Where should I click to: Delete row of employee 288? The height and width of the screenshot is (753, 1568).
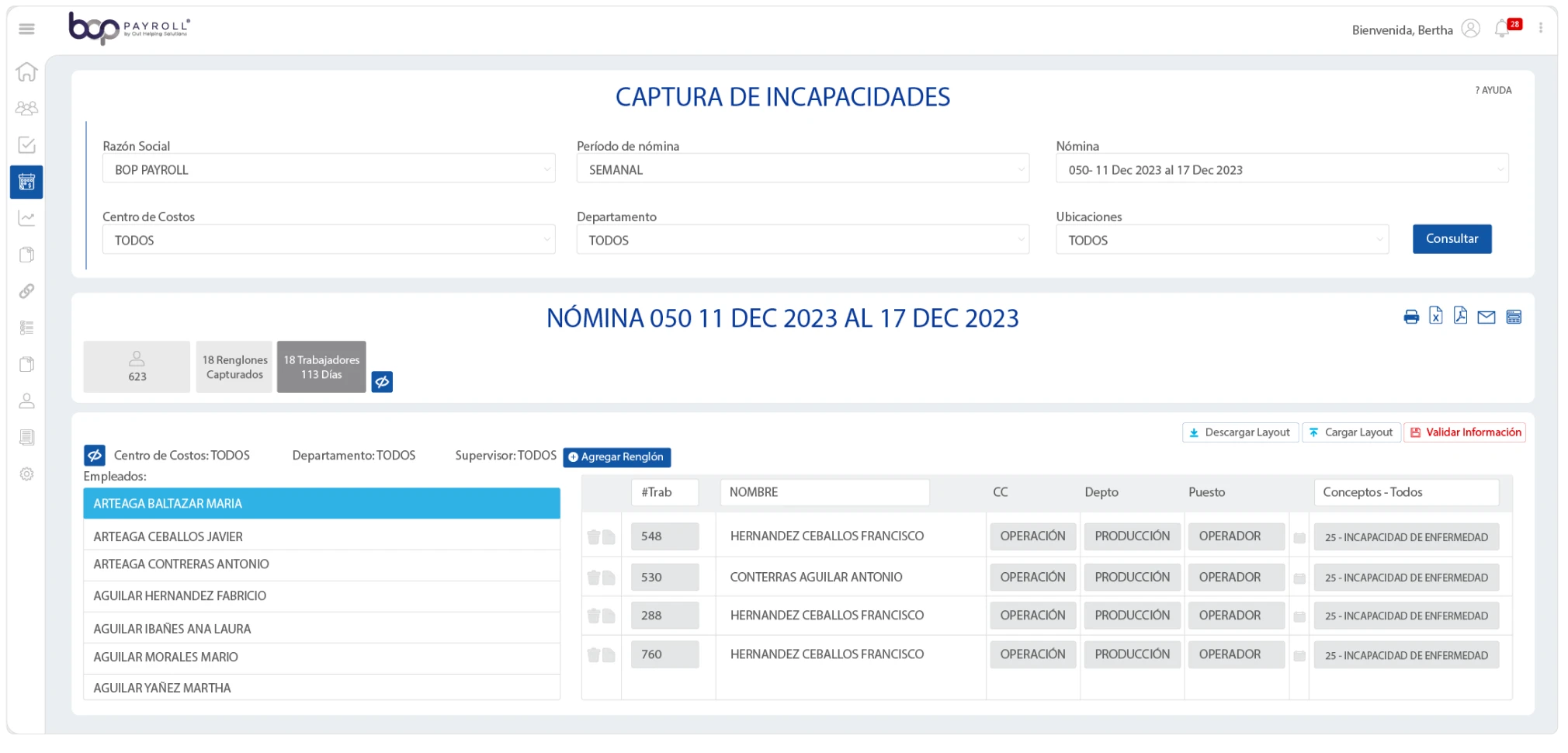click(x=594, y=616)
